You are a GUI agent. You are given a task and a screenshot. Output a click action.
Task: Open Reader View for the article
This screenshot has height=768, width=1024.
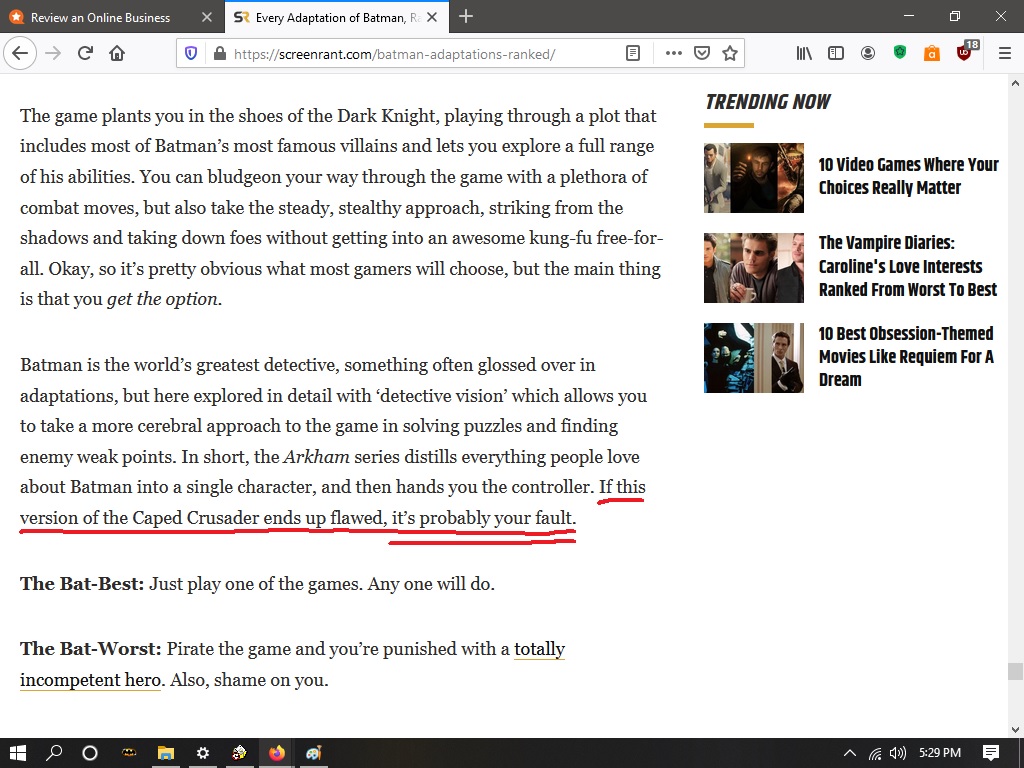click(x=633, y=54)
